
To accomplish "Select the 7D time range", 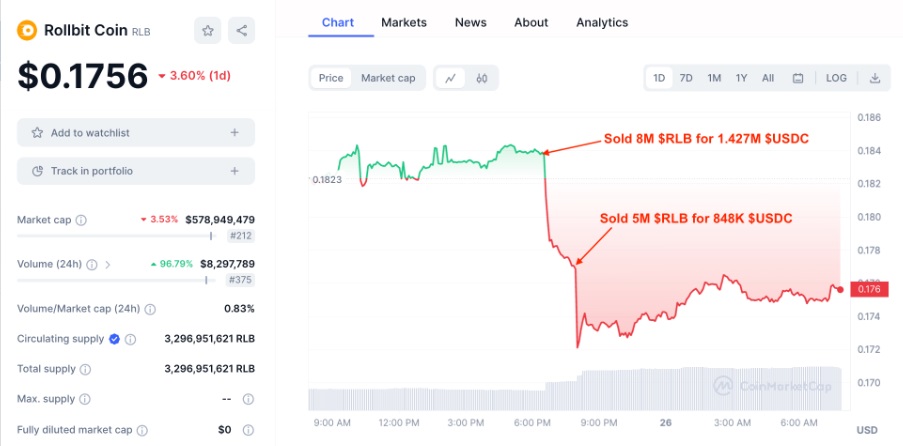I will pos(686,78).
